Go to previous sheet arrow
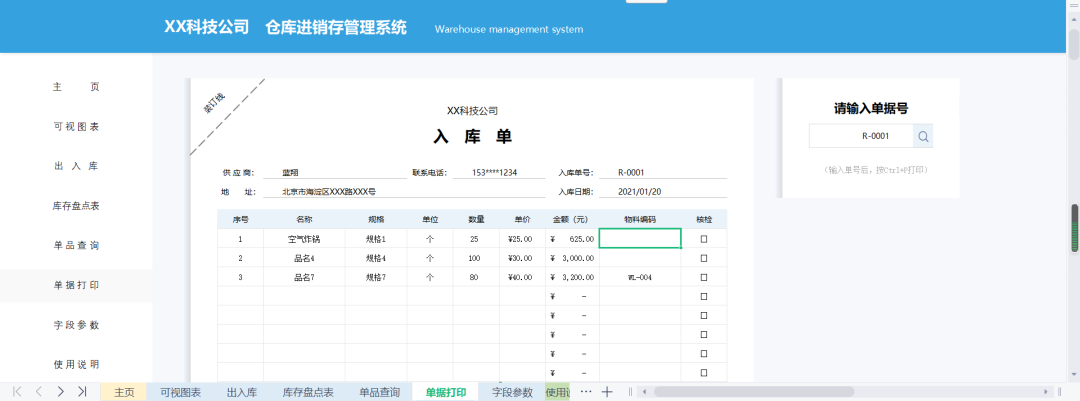The width and height of the screenshot is (1080, 401). point(39,392)
